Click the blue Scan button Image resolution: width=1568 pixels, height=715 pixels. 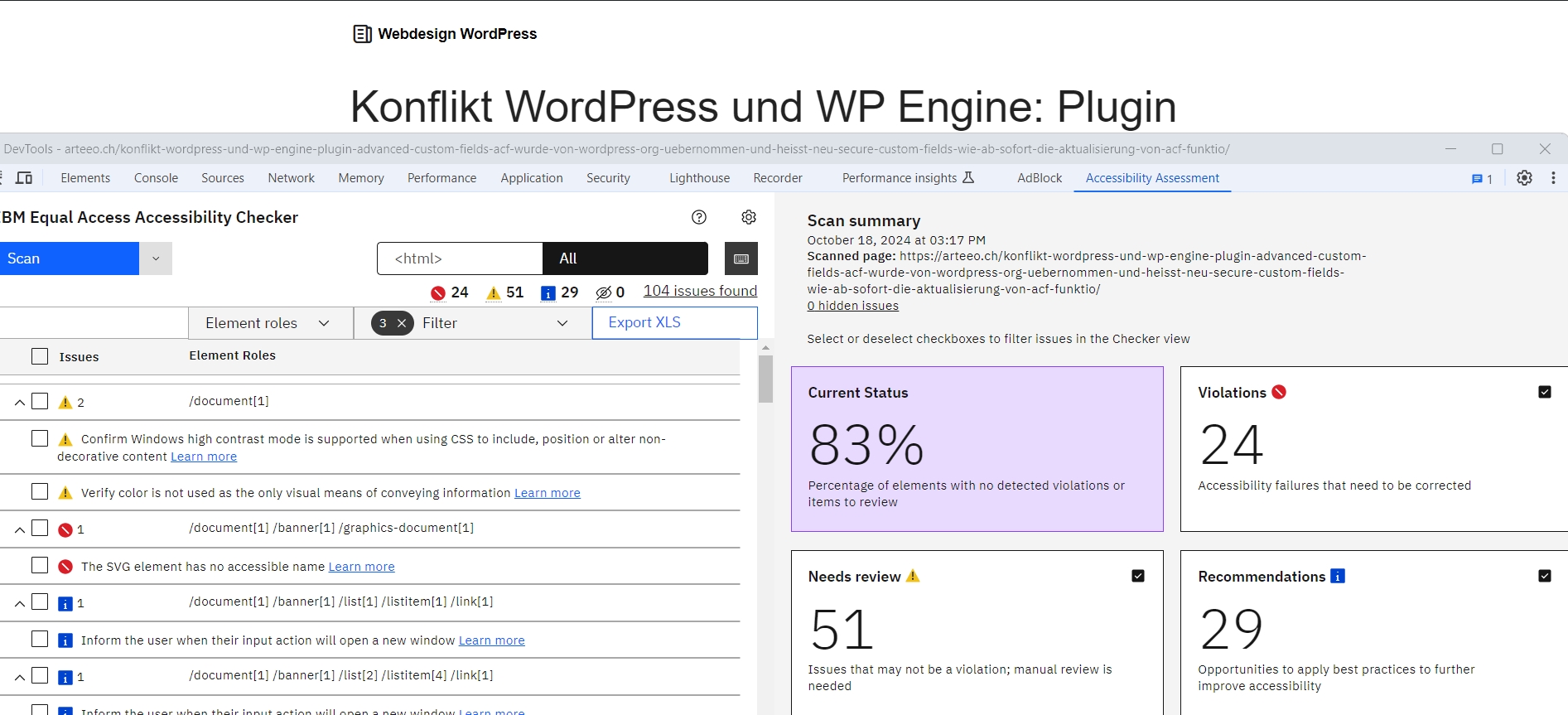pos(70,258)
